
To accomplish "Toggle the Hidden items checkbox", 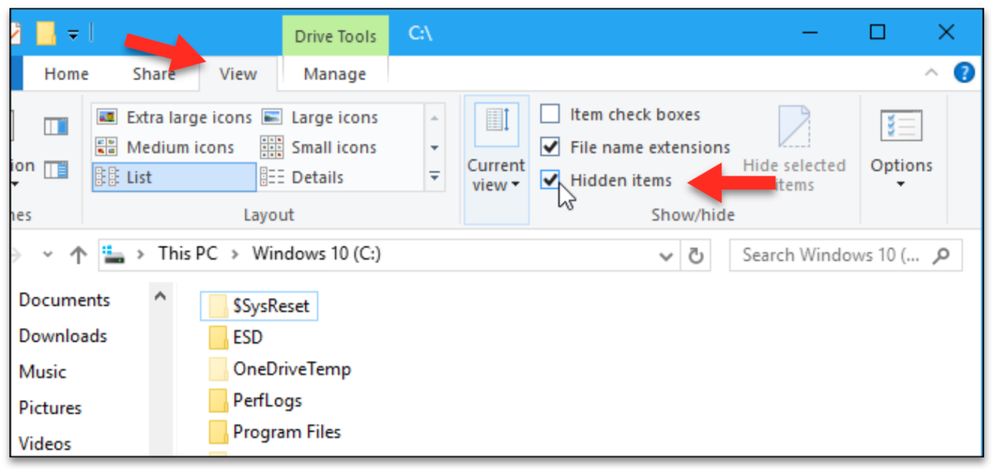I will [550, 180].
